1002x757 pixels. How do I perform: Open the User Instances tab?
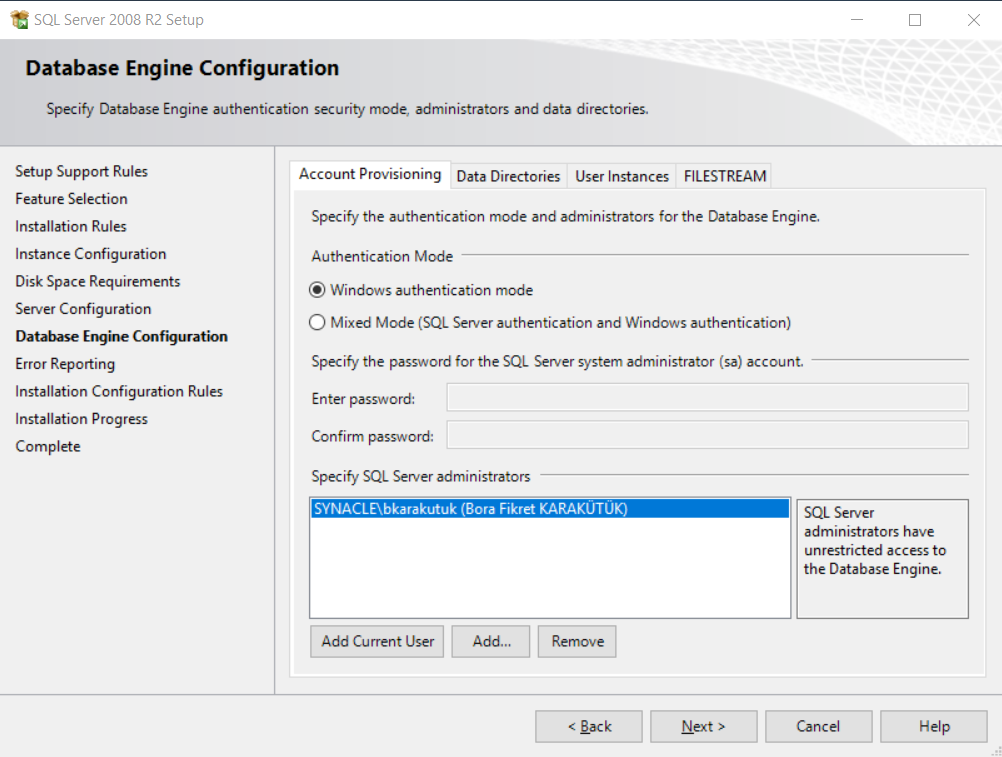click(x=622, y=176)
